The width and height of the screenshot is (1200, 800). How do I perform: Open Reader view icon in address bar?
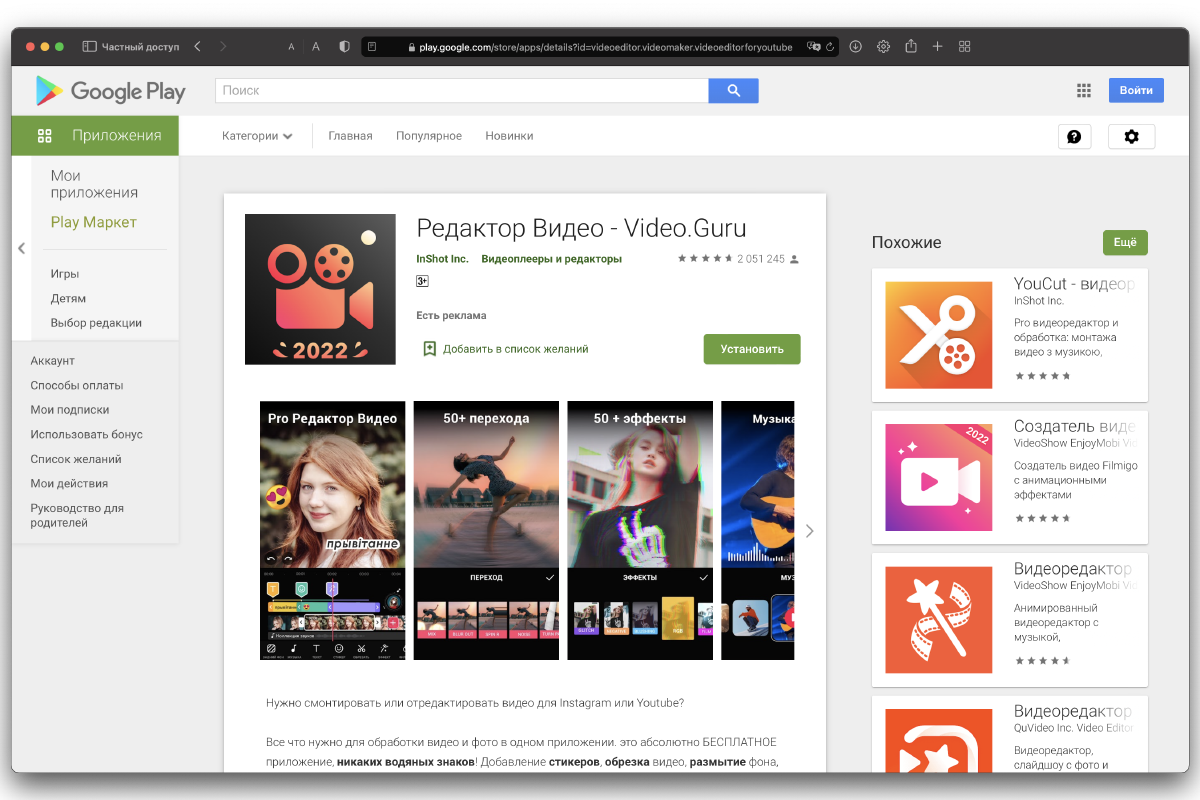(x=372, y=46)
